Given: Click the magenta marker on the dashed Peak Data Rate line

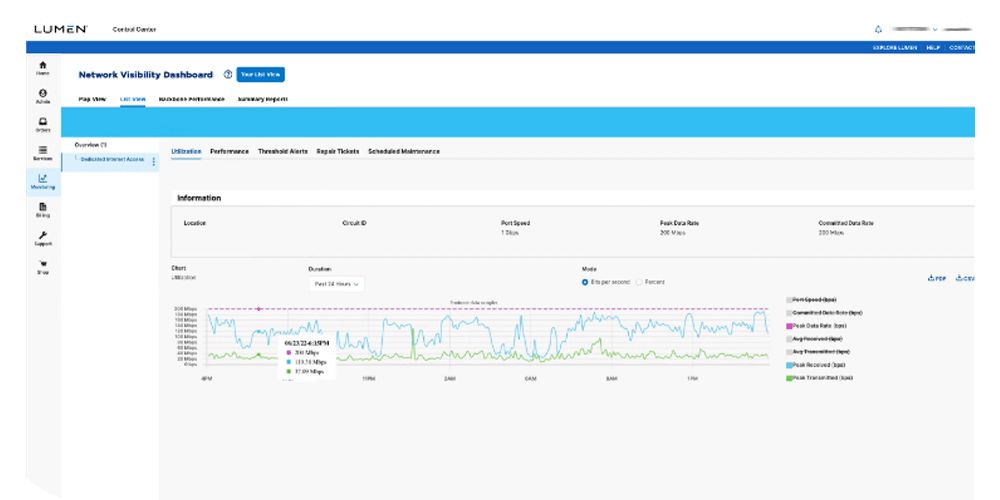Looking at the screenshot, I should (258, 309).
